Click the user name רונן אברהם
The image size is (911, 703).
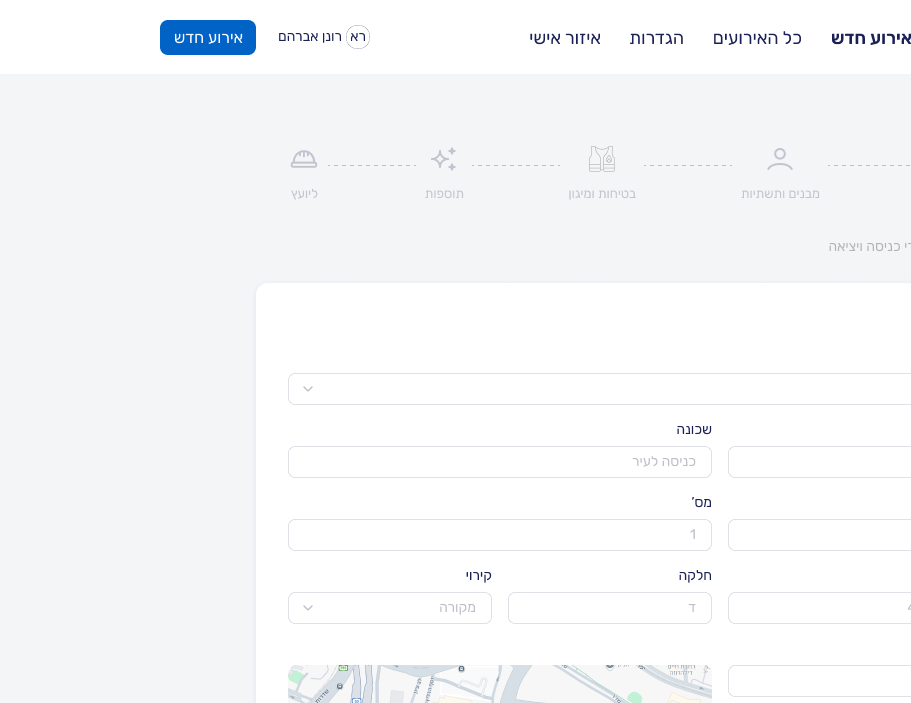click(310, 37)
